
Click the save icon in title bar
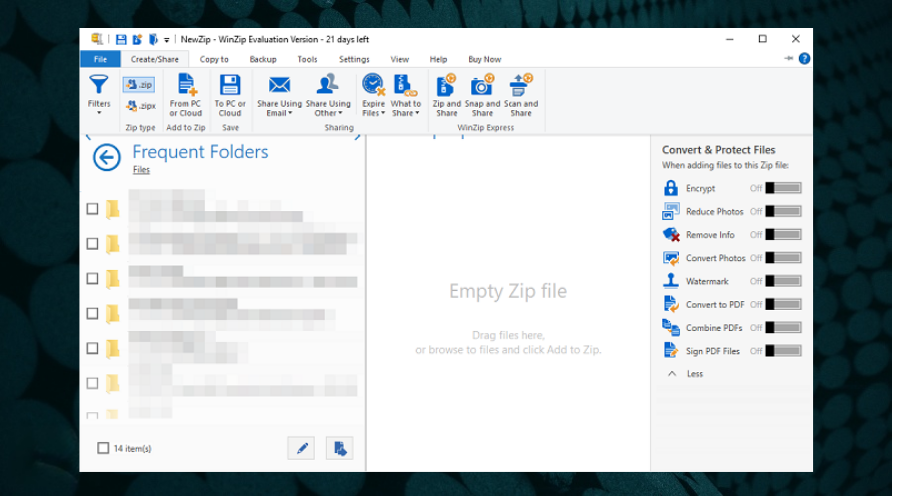coord(121,40)
